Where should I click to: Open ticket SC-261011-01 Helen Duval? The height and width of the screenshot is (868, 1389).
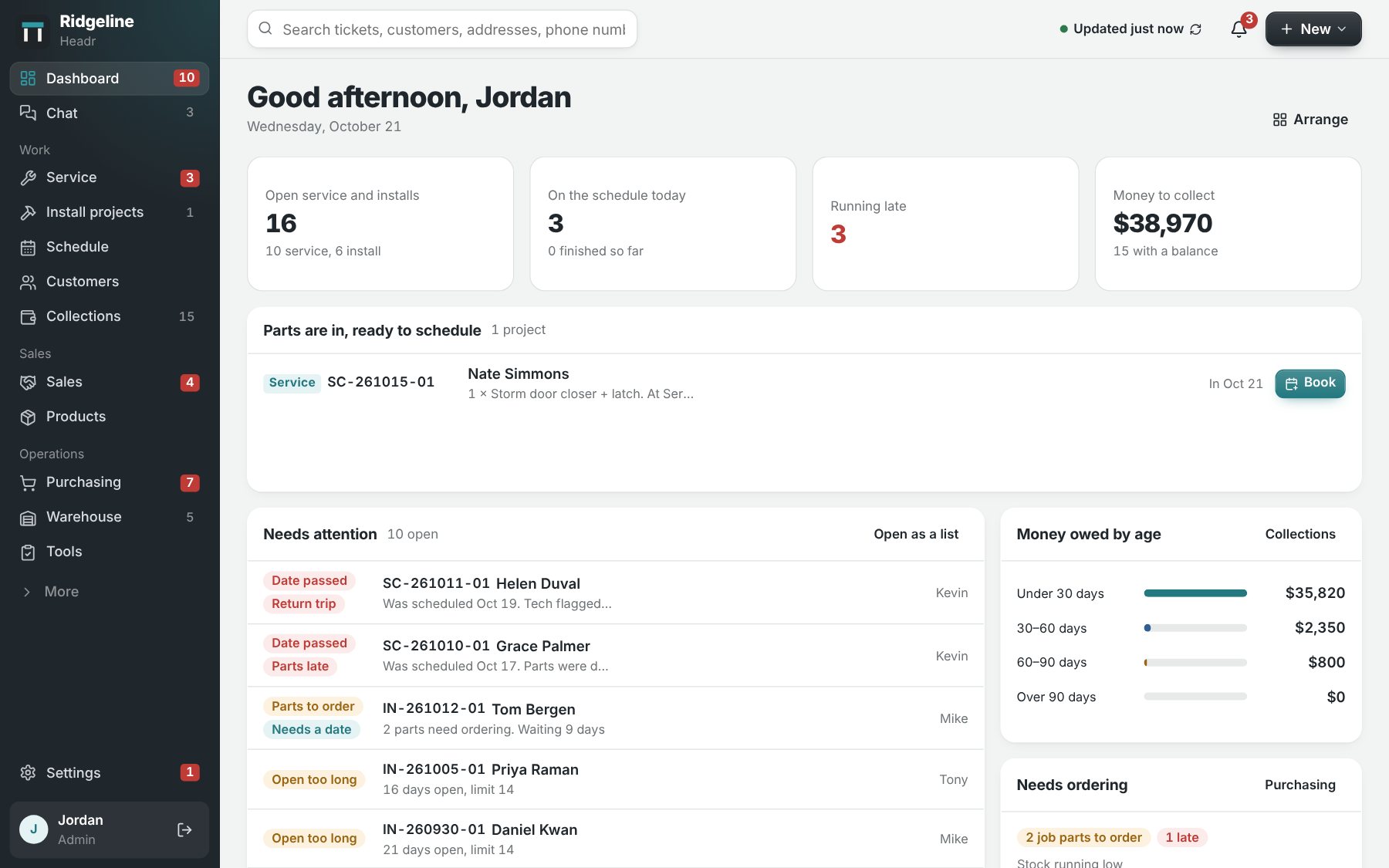[x=616, y=593]
